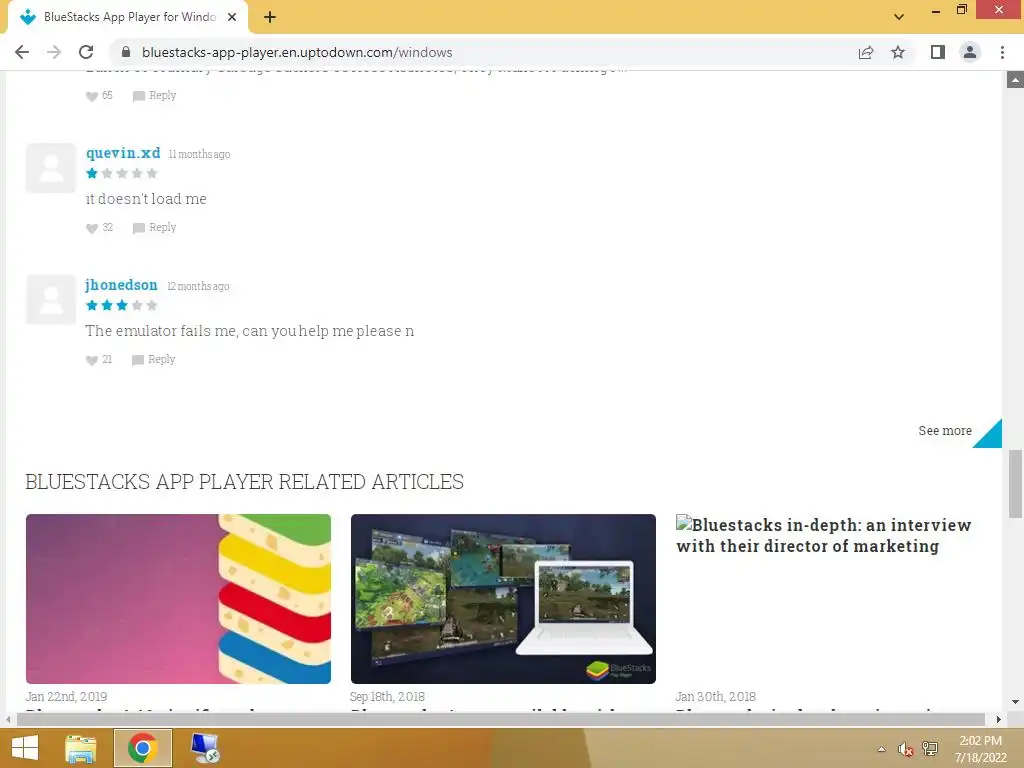Click the scroll up arrow
The width and height of the screenshot is (1024, 768).
coord(1014,80)
